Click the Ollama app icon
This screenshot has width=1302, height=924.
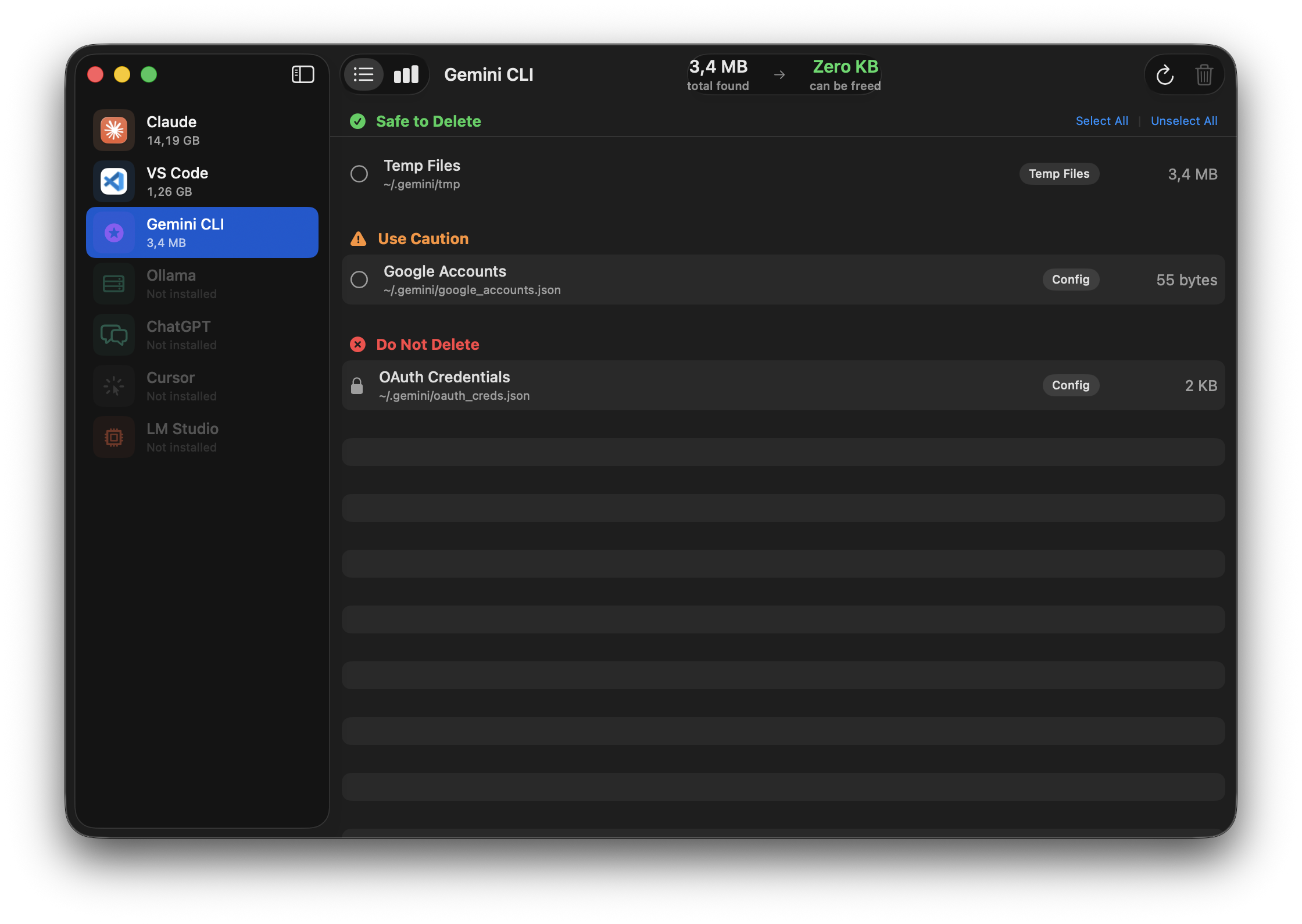114,283
